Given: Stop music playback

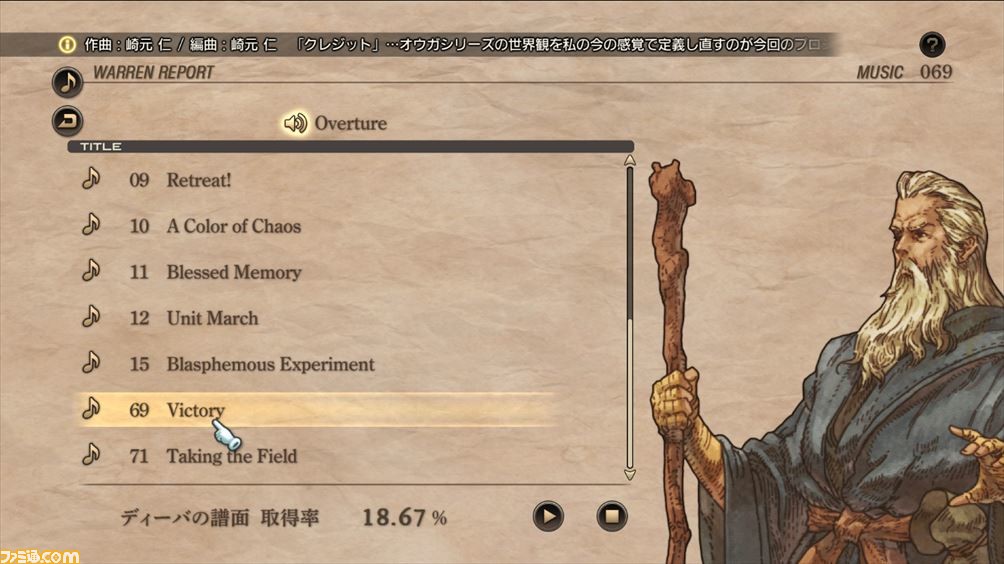Looking at the screenshot, I should pos(611,516).
